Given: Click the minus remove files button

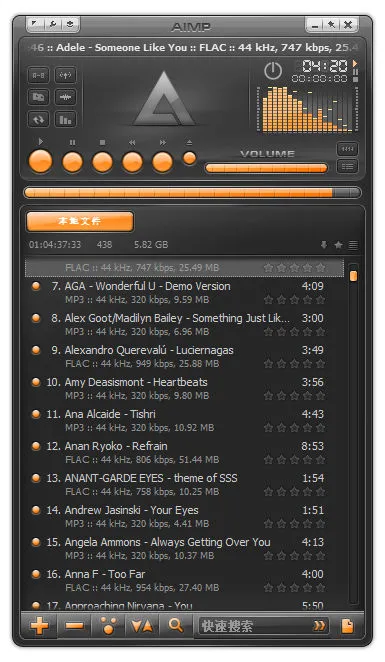Looking at the screenshot, I should click(74, 626).
